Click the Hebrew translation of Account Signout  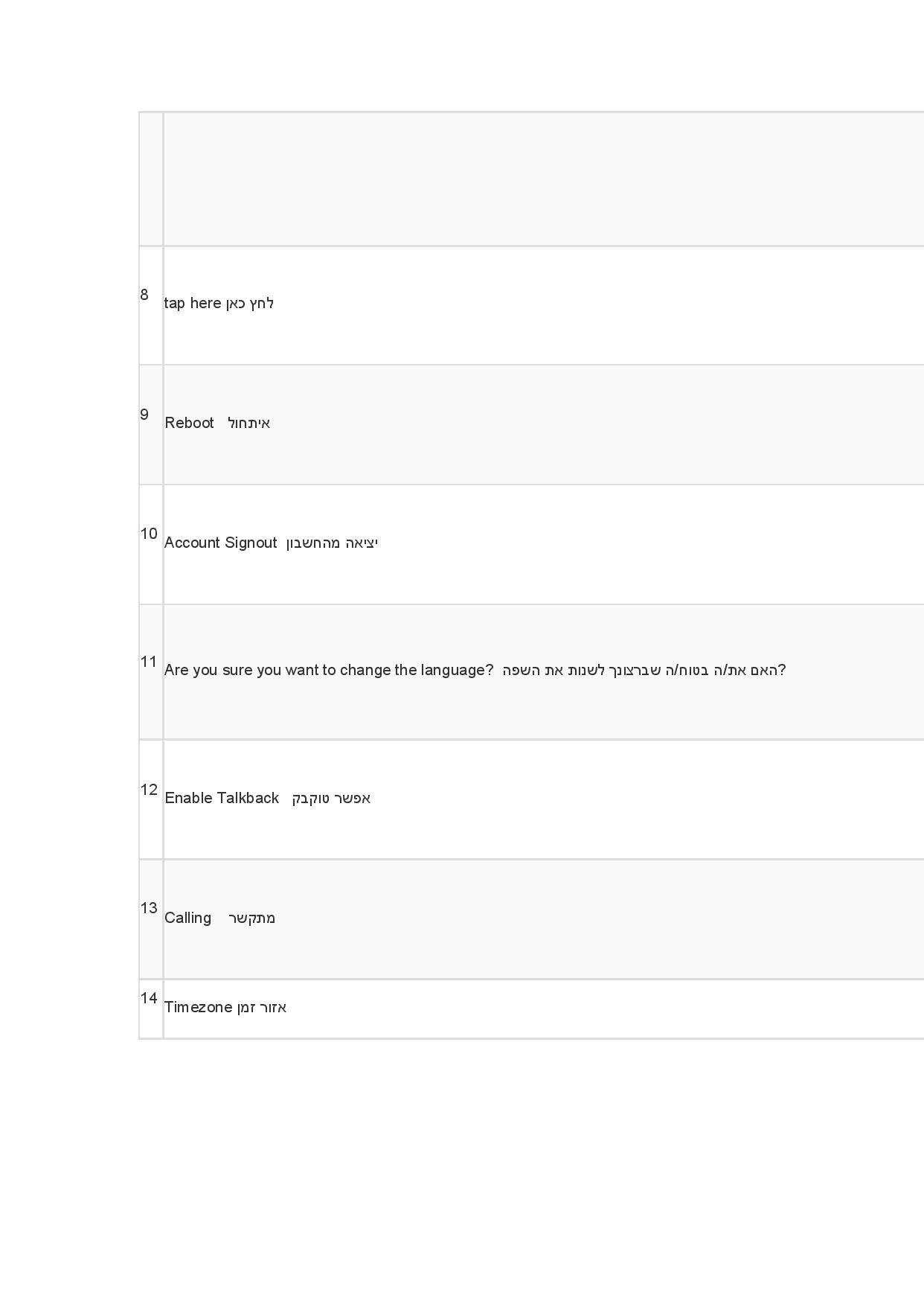[332, 543]
